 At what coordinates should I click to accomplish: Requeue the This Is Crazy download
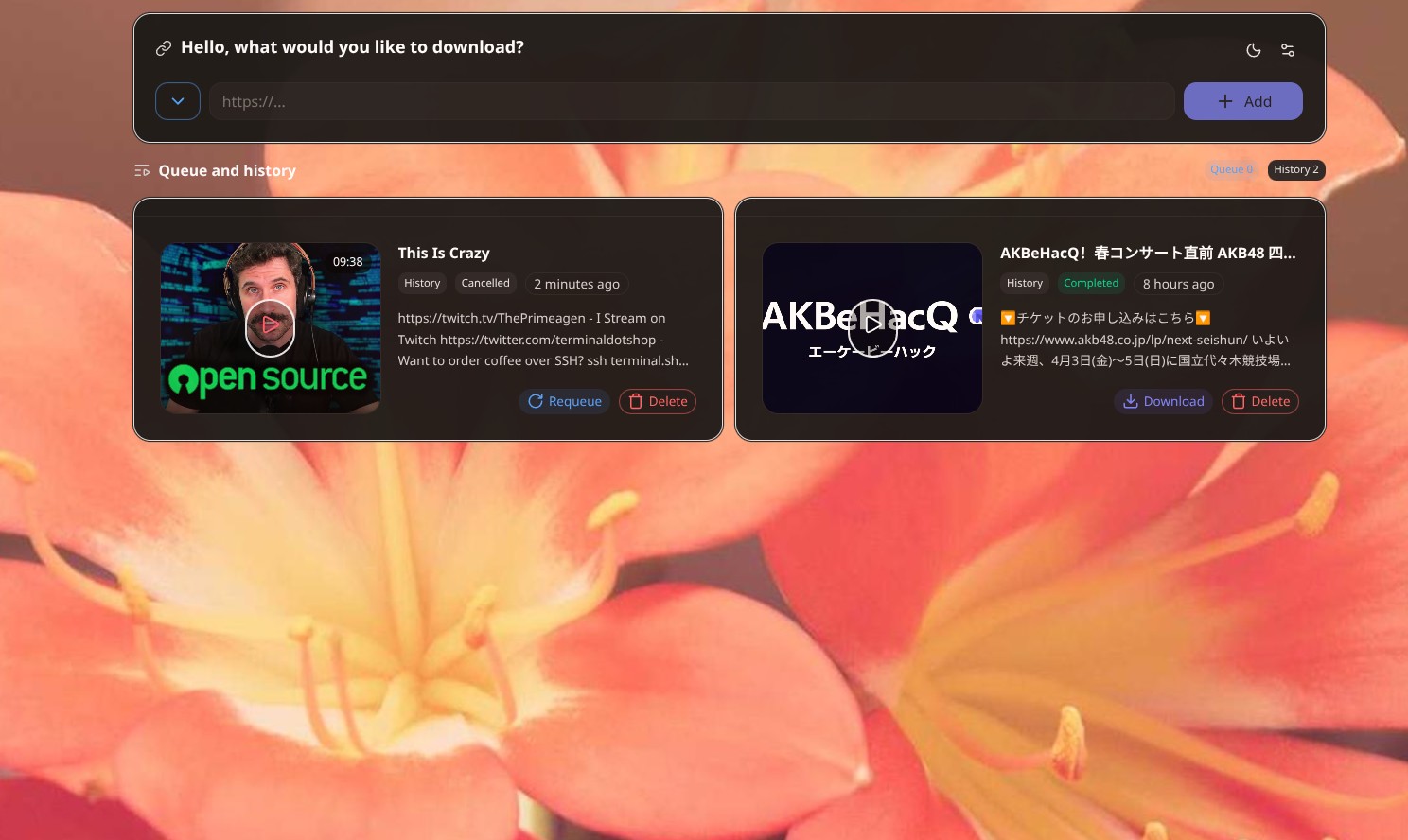[564, 401]
